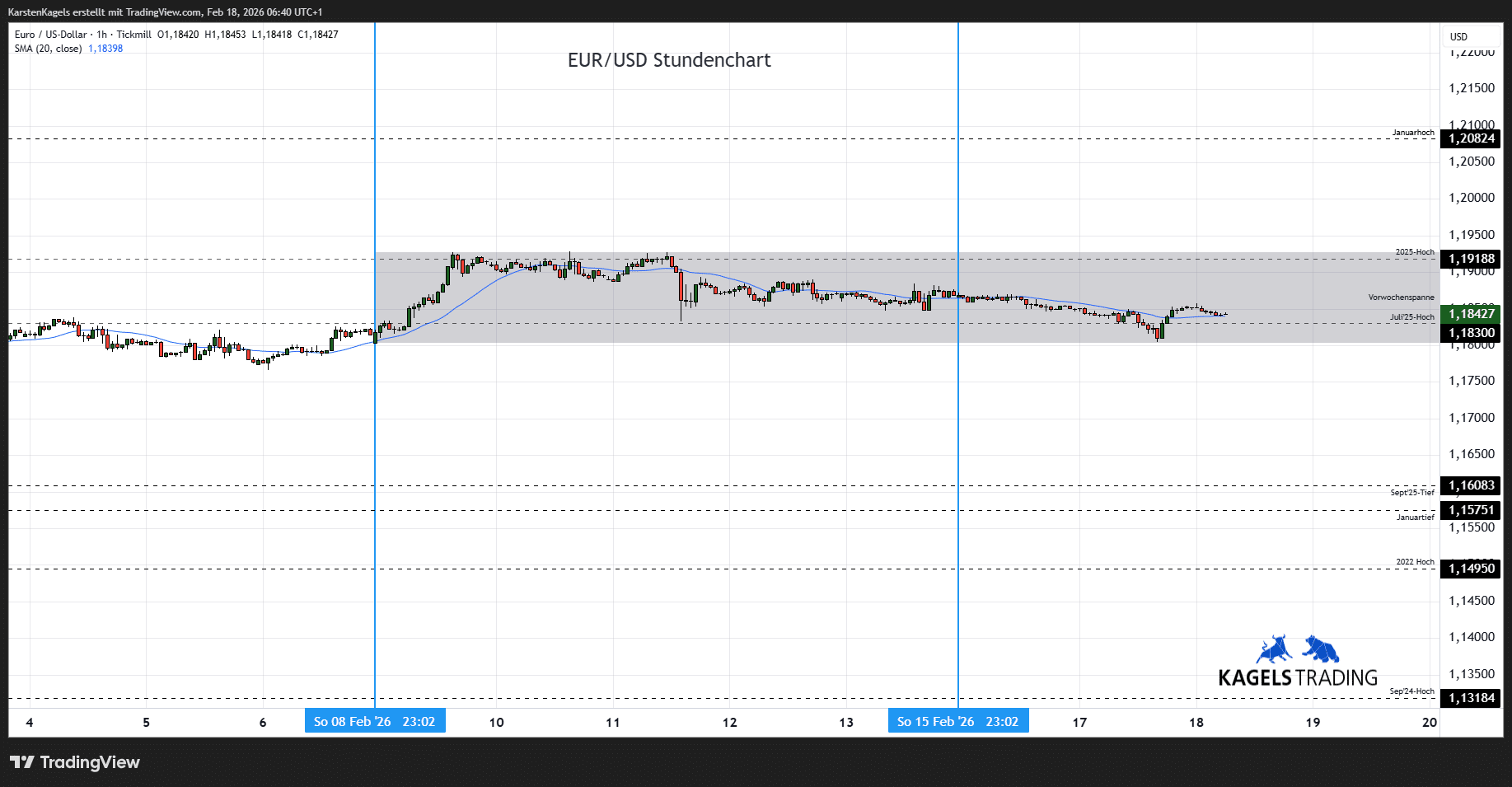Click the Januarhoch price label 1,20824

[x=1471, y=138]
